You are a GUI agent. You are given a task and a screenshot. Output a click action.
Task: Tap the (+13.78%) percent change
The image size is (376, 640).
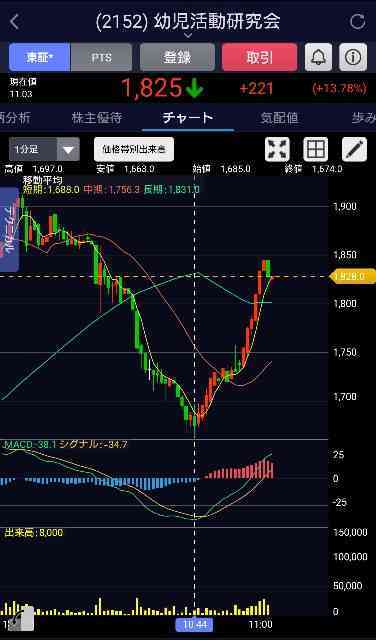coord(340,89)
